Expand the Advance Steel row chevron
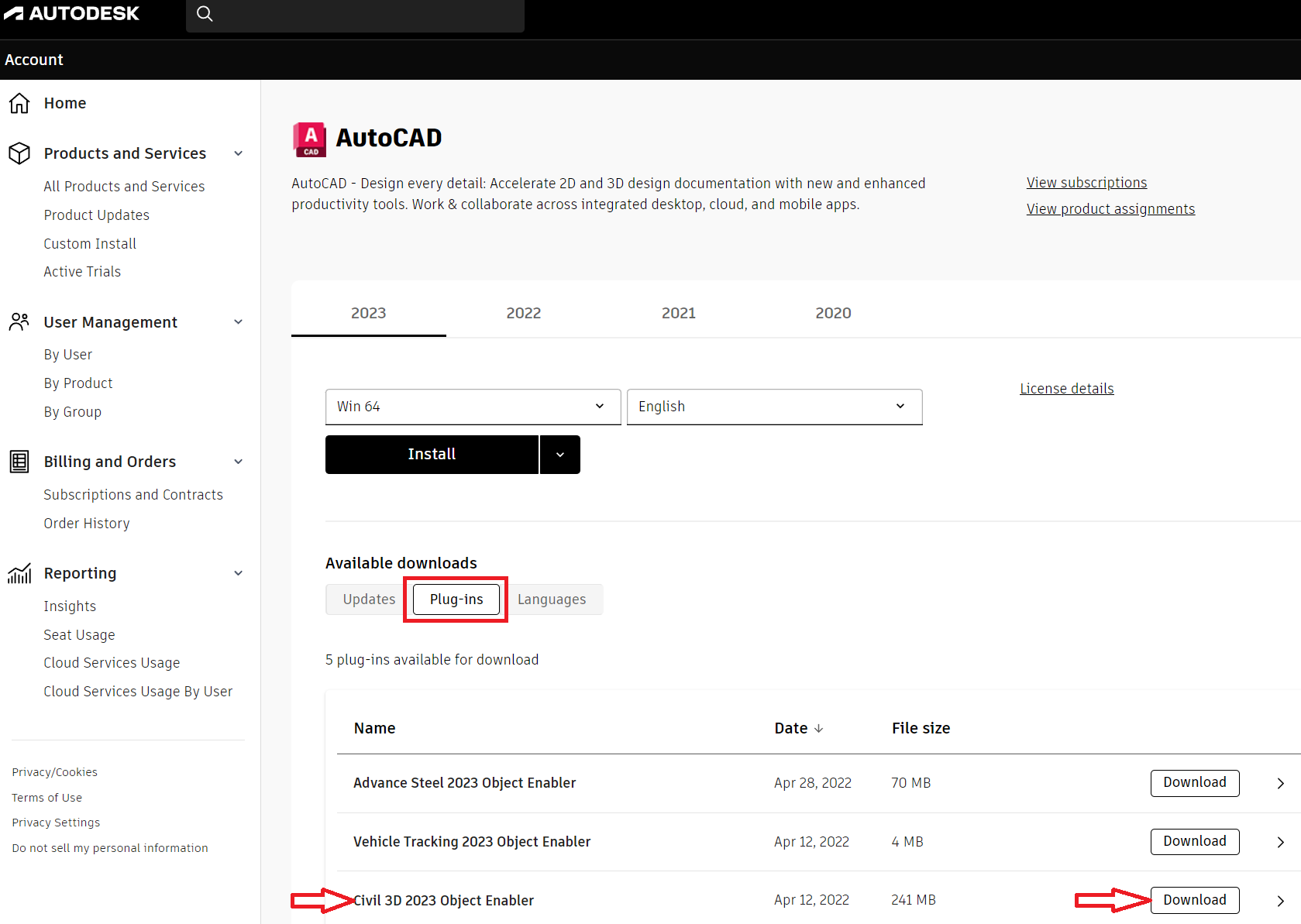Screen dimensions: 1301x924 pyautogui.click(x=1279, y=783)
